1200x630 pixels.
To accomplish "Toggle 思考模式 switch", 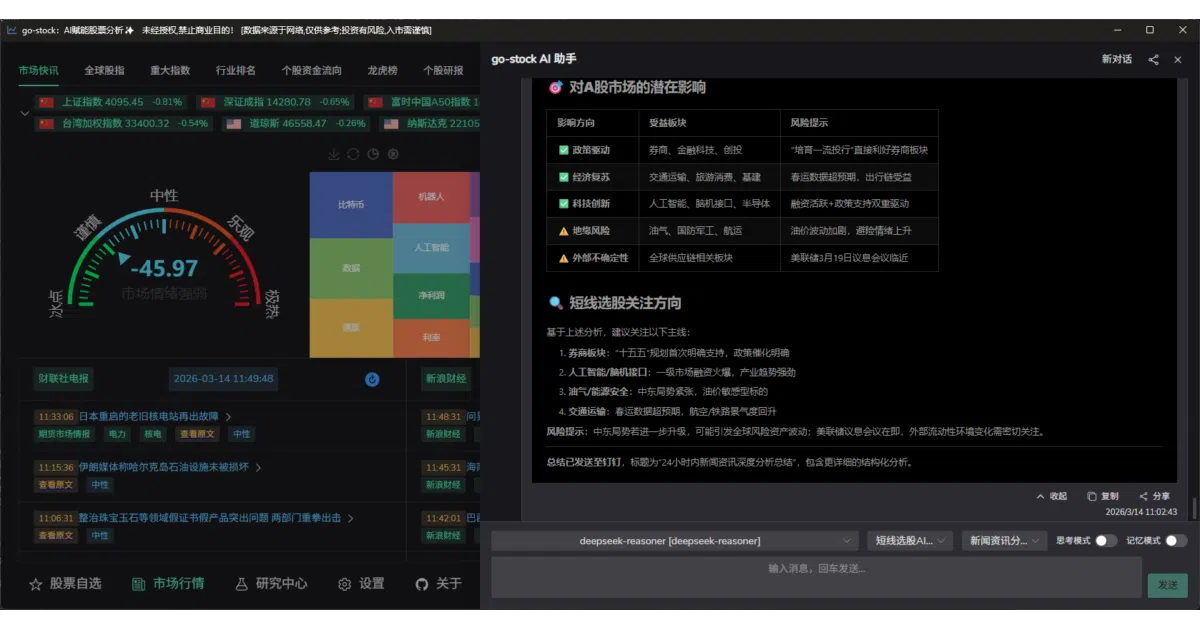I will (1106, 541).
